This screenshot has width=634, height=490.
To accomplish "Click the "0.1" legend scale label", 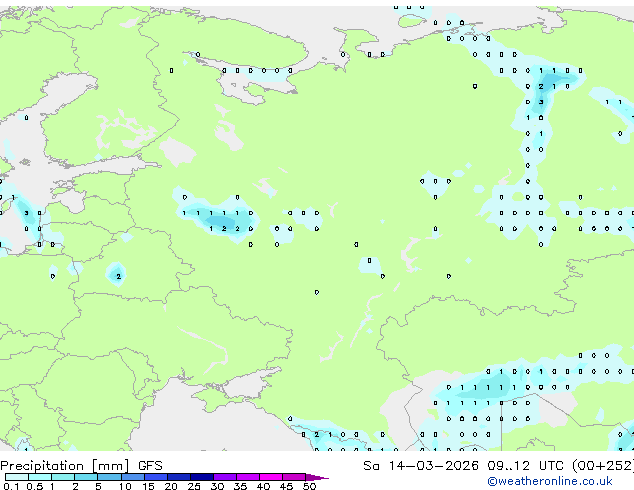I will point(11,486).
